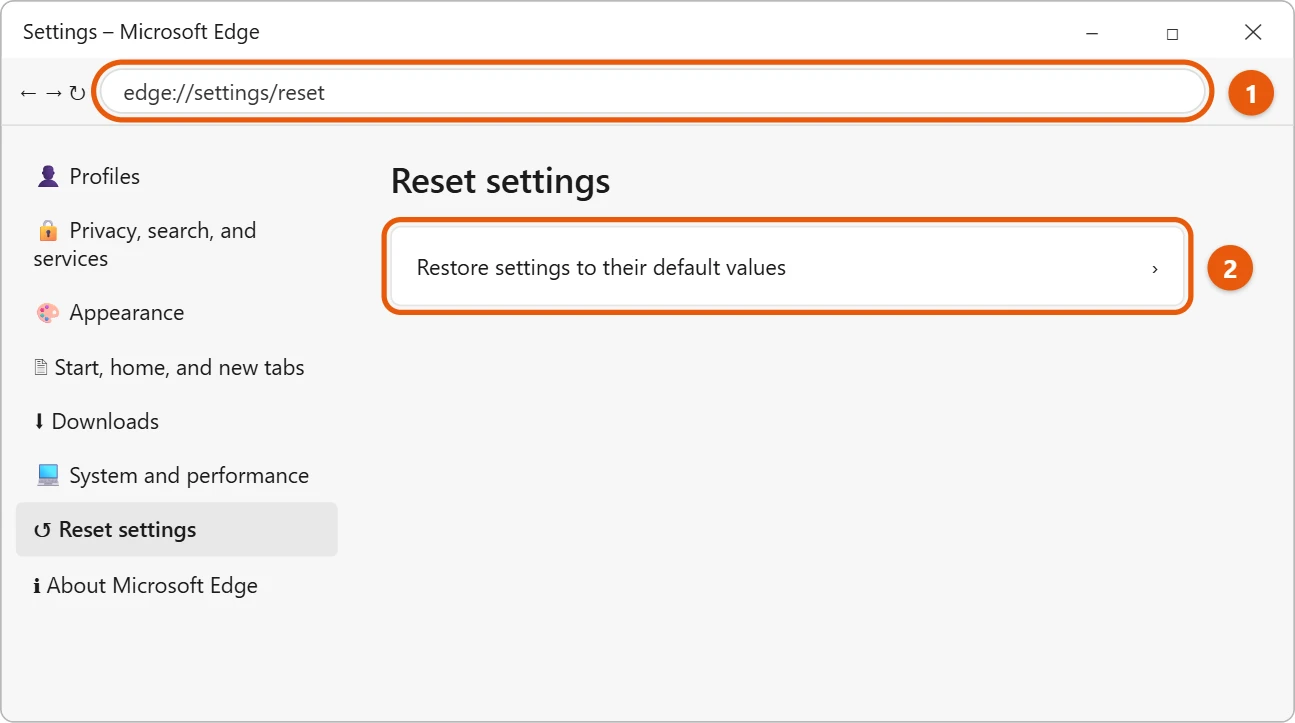Click Restore settings to their default values

click(788, 267)
